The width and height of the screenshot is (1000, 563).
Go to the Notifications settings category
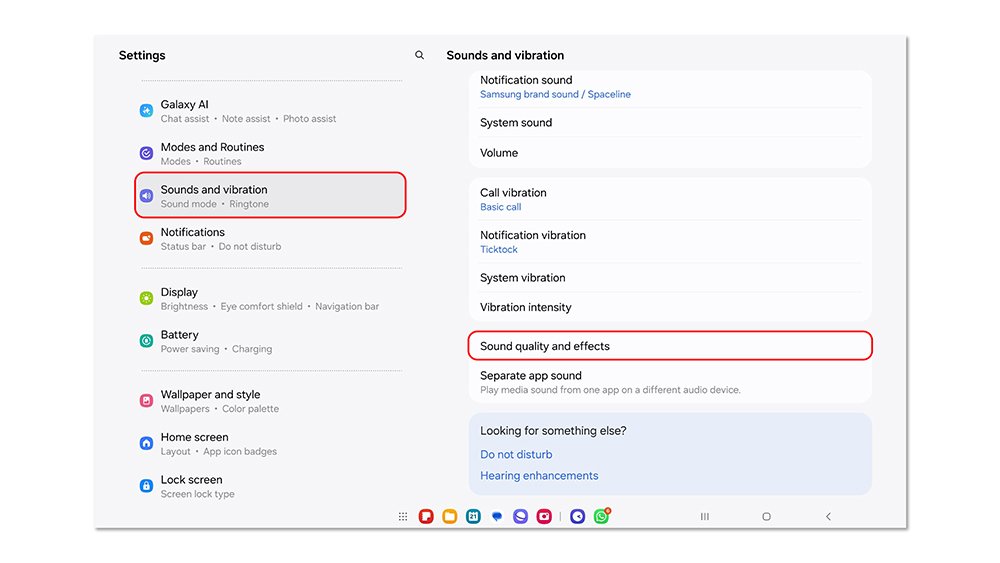(220, 238)
